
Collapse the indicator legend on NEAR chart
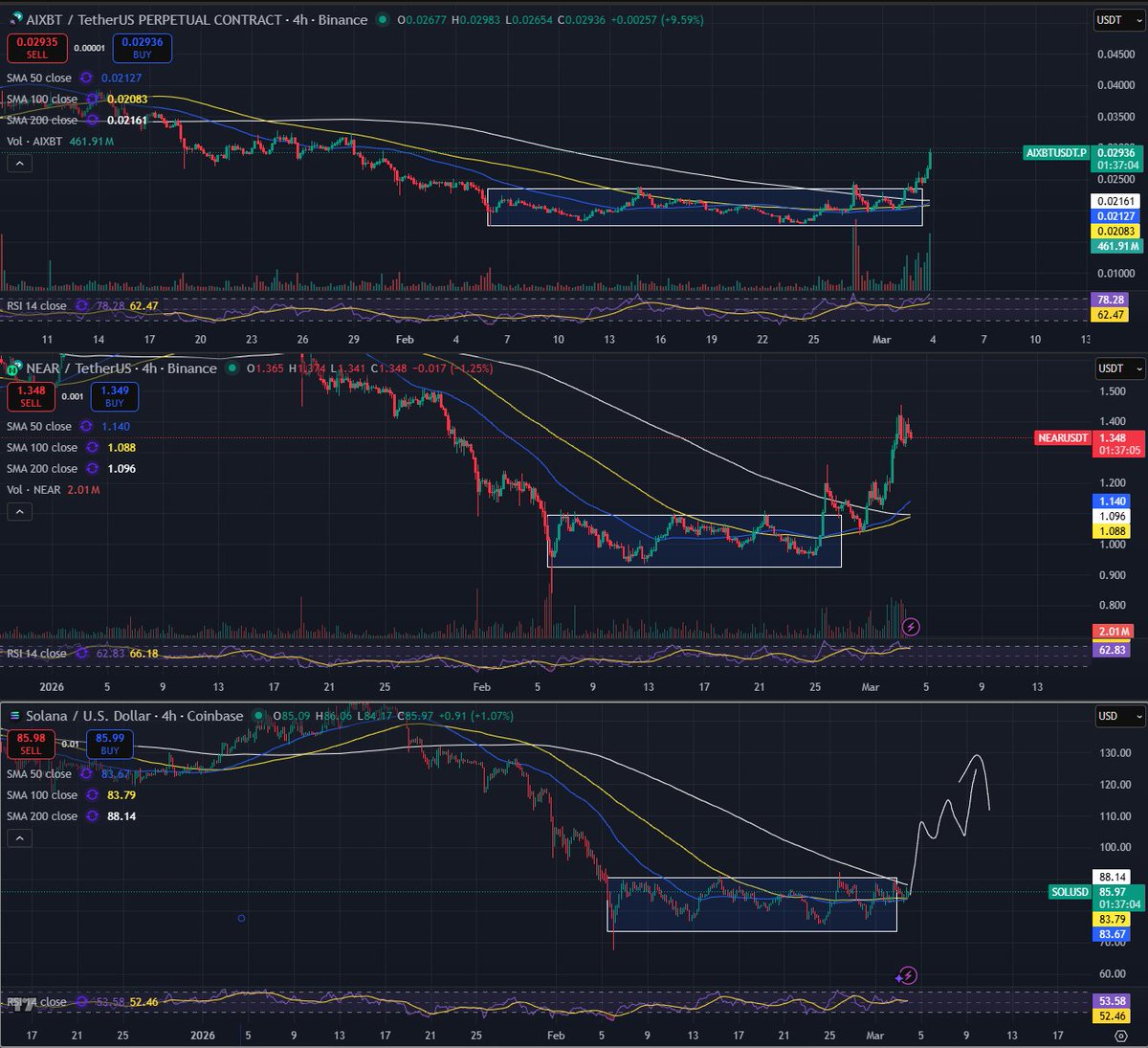(21, 512)
